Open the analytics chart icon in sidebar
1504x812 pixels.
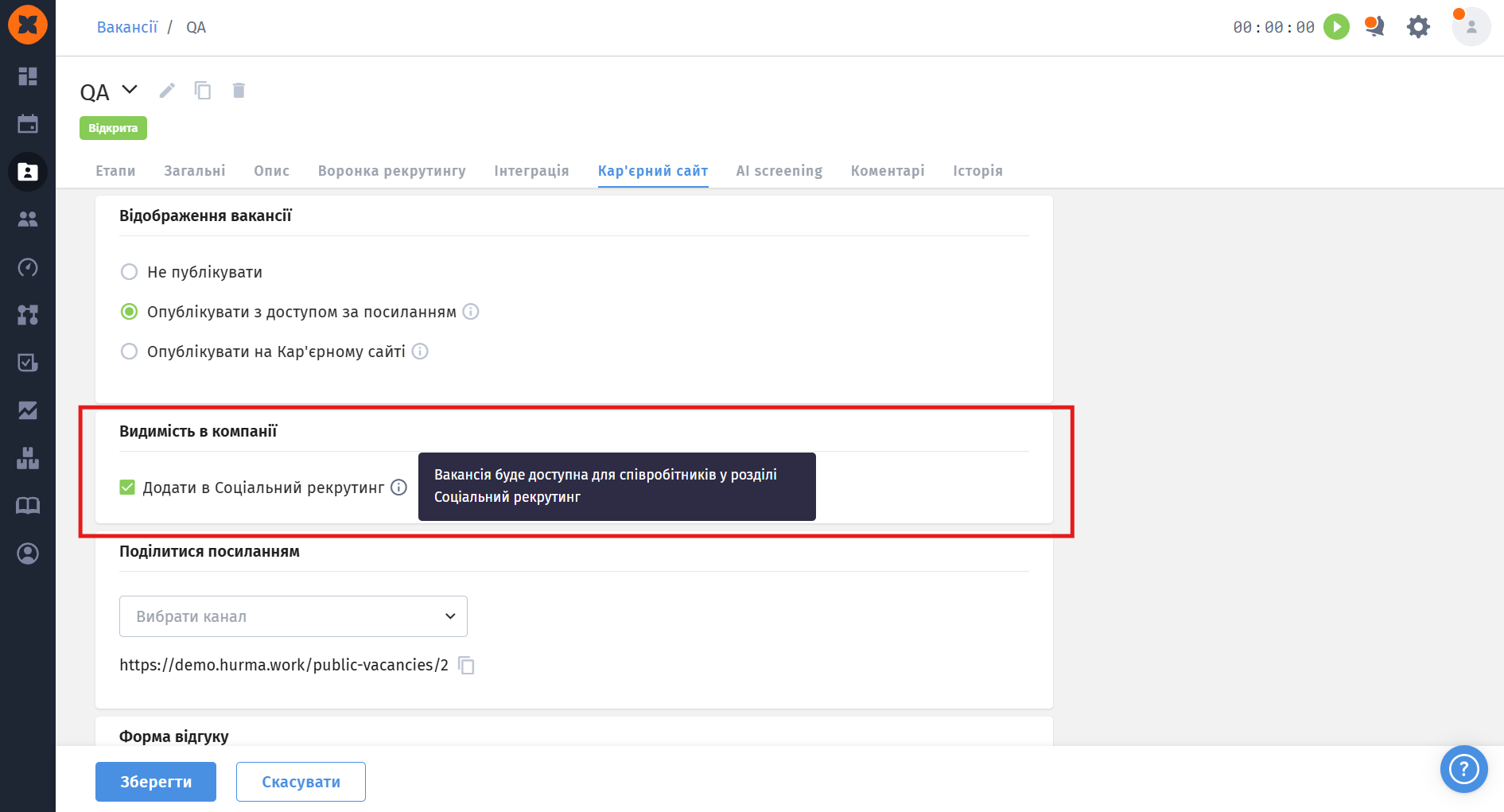pyautogui.click(x=28, y=410)
